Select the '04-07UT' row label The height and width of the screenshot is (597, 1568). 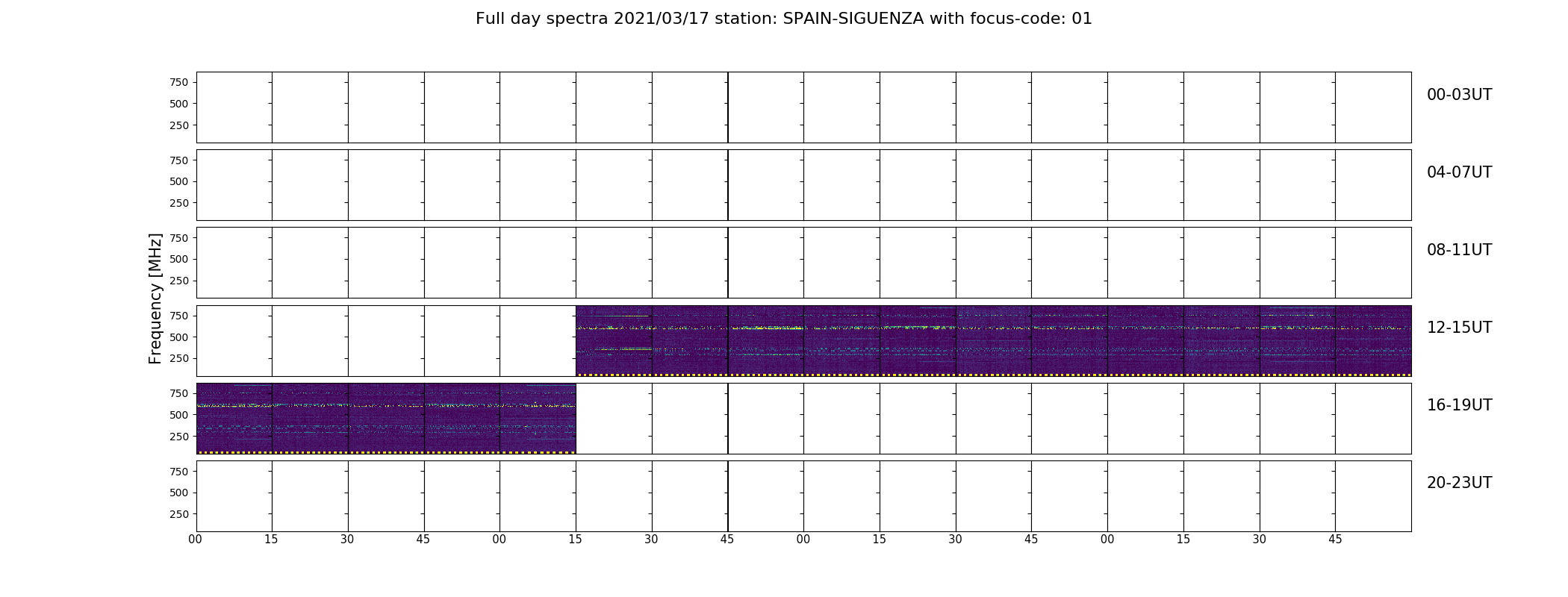click(x=1459, y=172)
